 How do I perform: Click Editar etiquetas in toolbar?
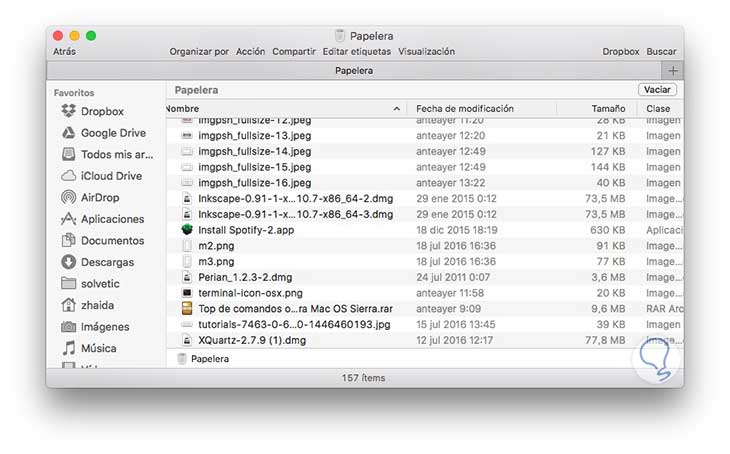[357, 52]
